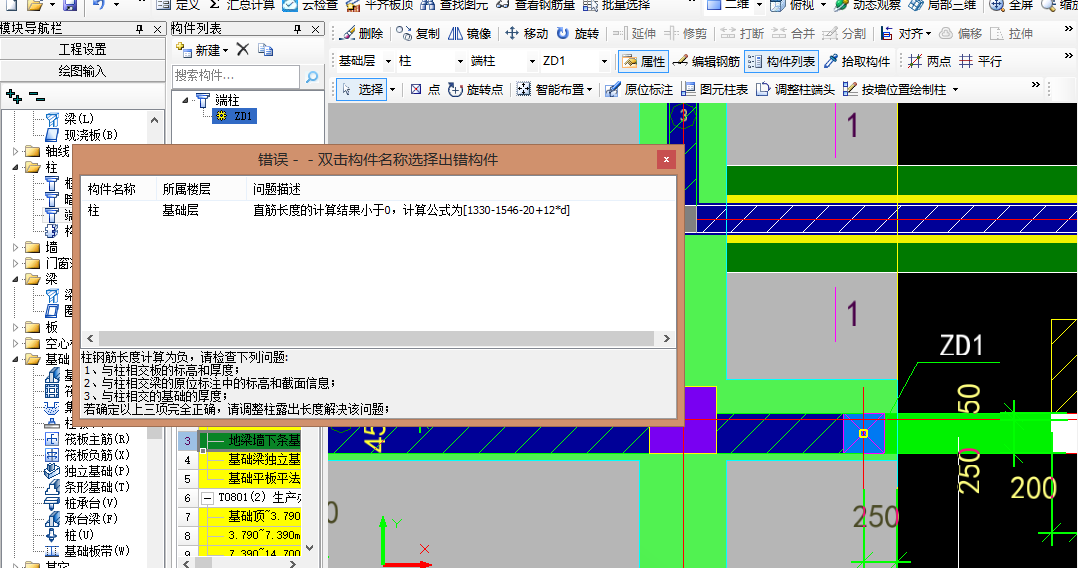
Task: Choose the 旋转点 rotate-point tool
Action: pos(475,89)
